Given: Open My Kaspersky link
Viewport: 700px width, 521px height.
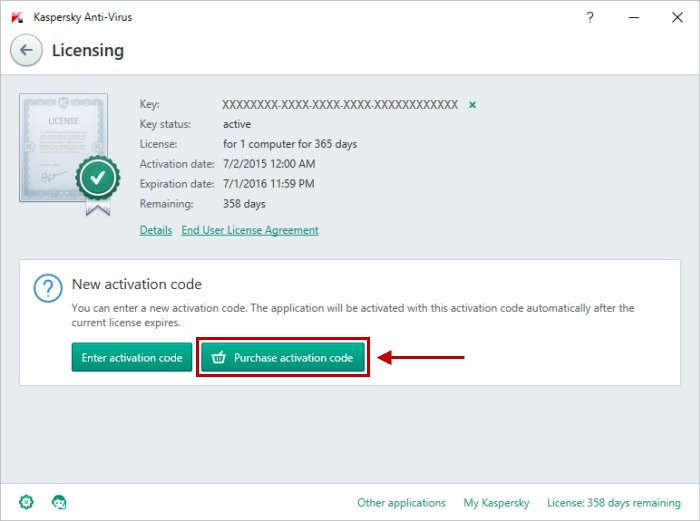Looking at the screenshot, I should pos(496,503).
